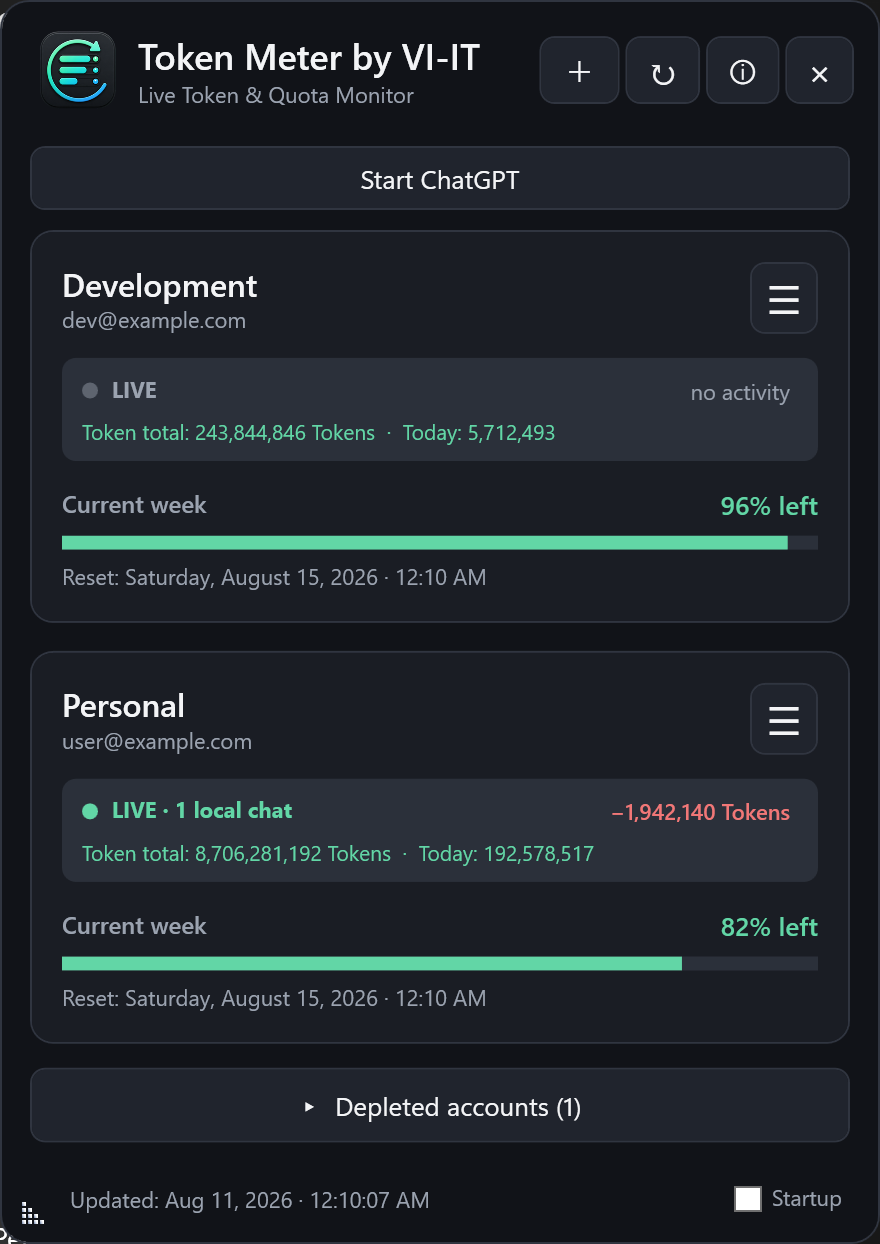Open the Personal account hamburger menu
Image resolution: width=880 pixels, height=1244 pixels.
point(784,719)
